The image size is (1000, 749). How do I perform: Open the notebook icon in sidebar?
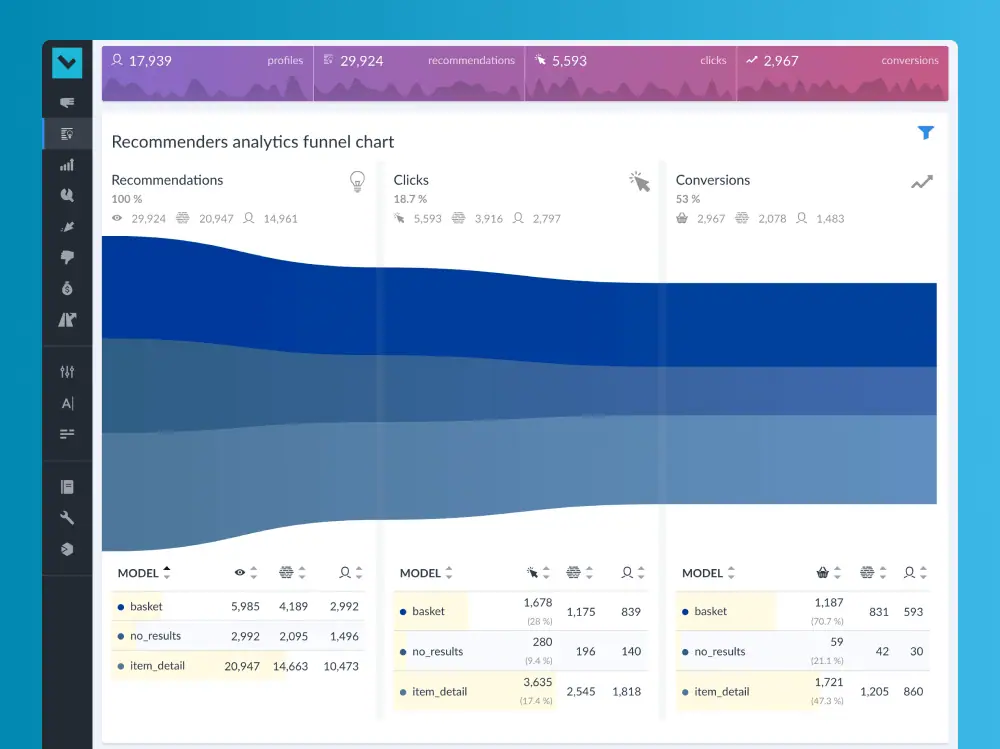(x=67, y=487)
